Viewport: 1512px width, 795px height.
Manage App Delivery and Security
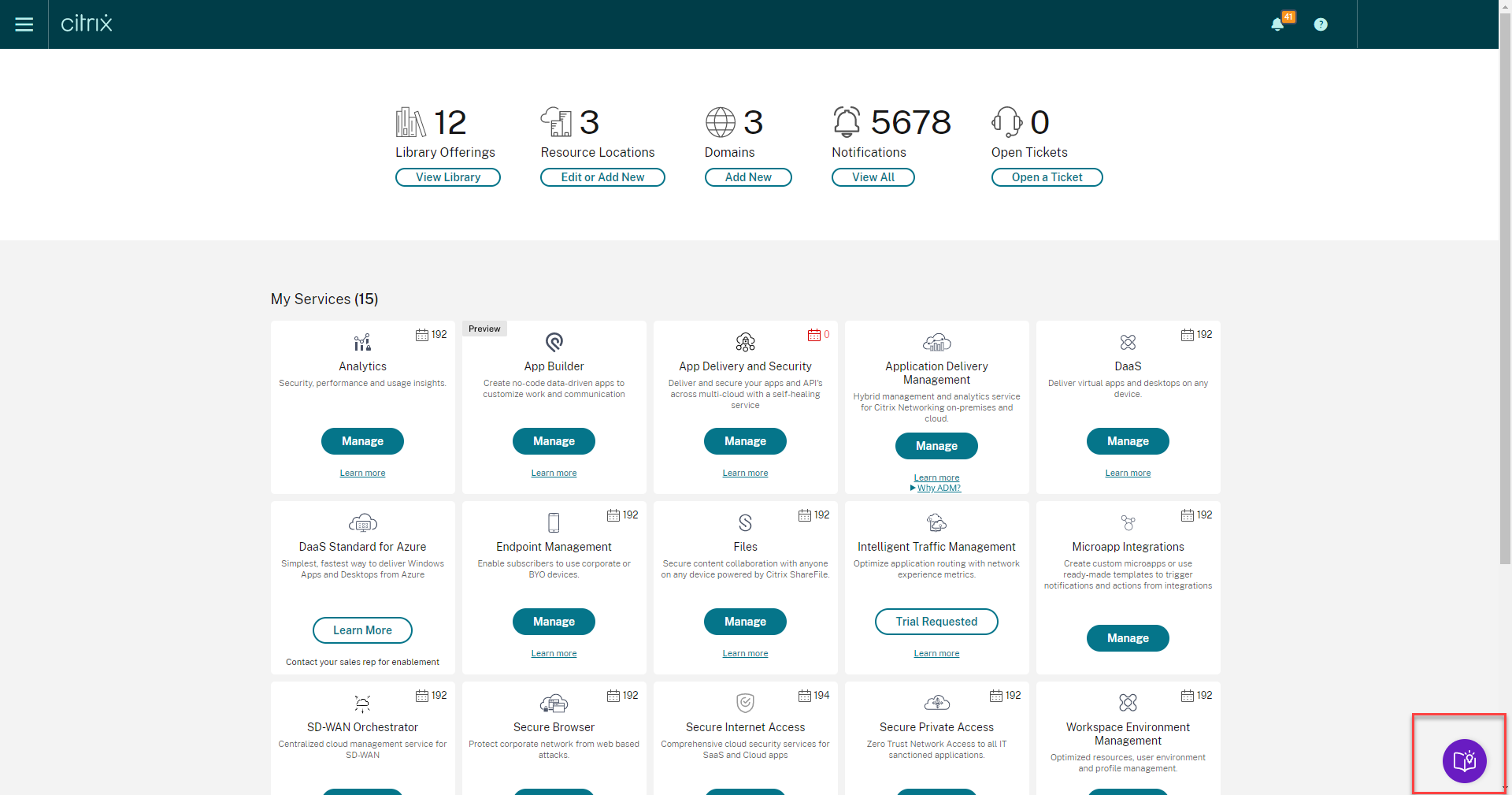pyautogui.click(x=745, y=441)
